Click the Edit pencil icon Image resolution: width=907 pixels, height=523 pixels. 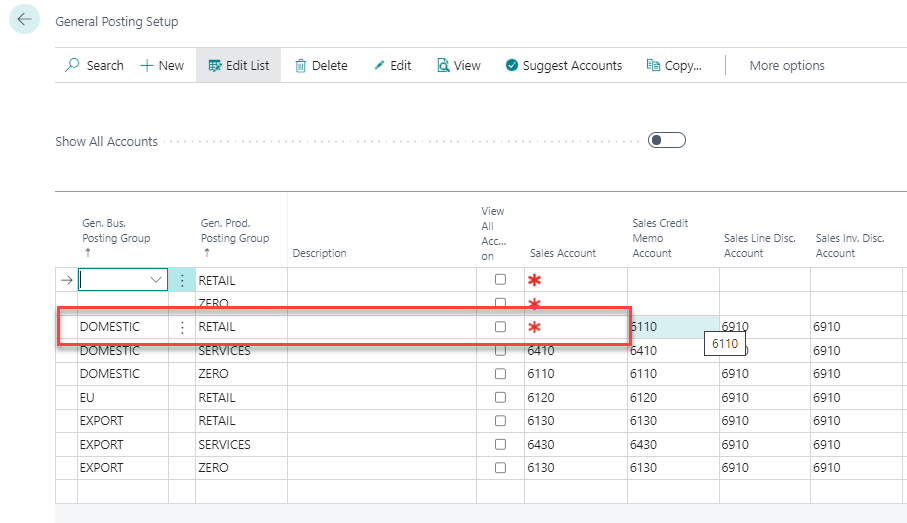pos(379,65)
